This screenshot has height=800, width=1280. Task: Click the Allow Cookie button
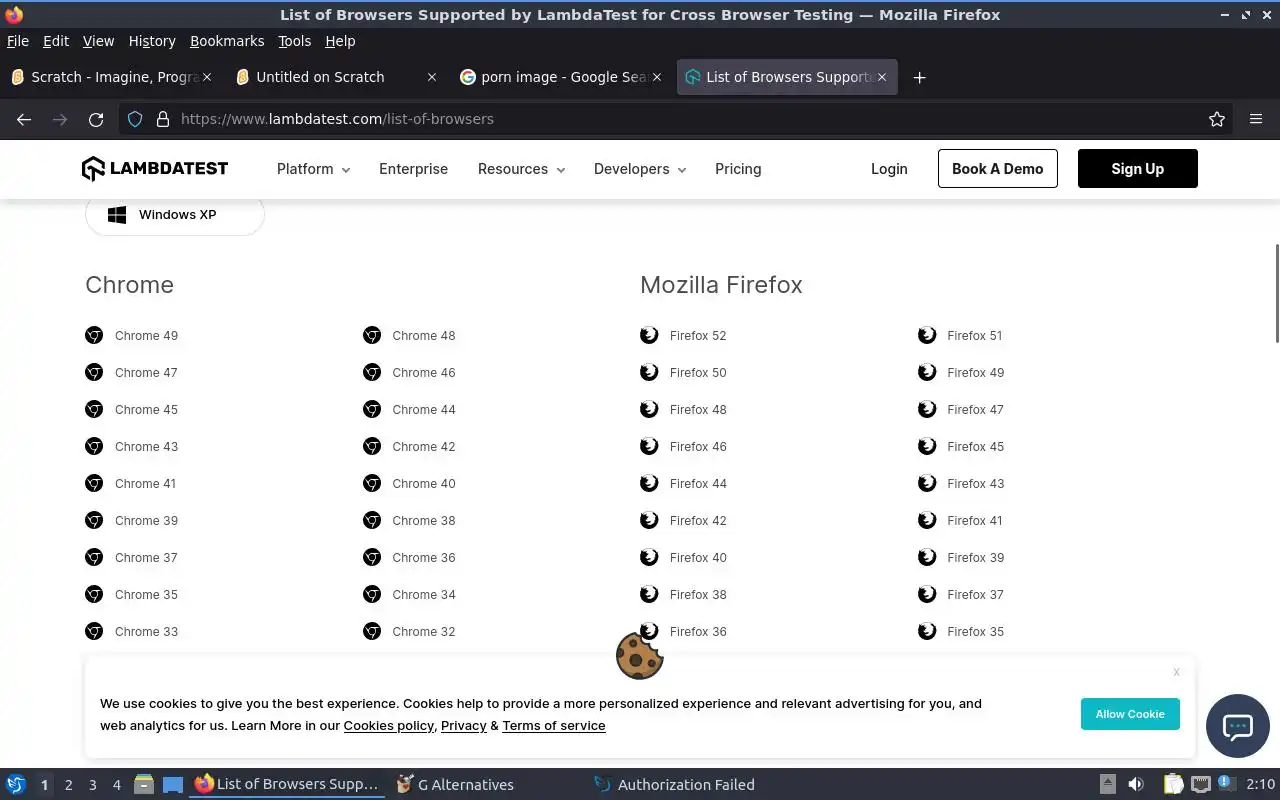coord(1130,714)
